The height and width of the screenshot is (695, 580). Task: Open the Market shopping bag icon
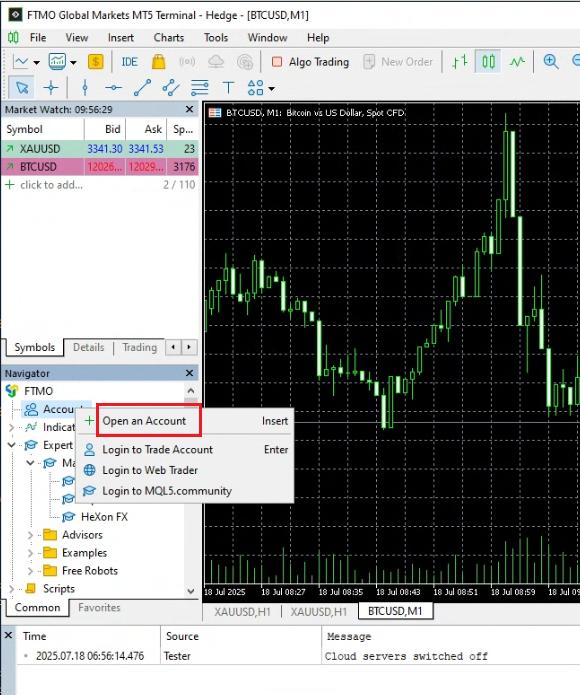(x=159, y=62)
